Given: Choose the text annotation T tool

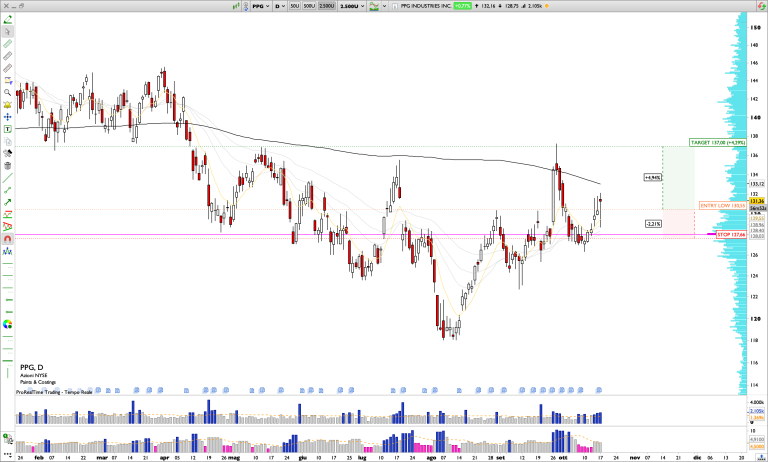Looking at the screenshot, I should click(7, 128).
